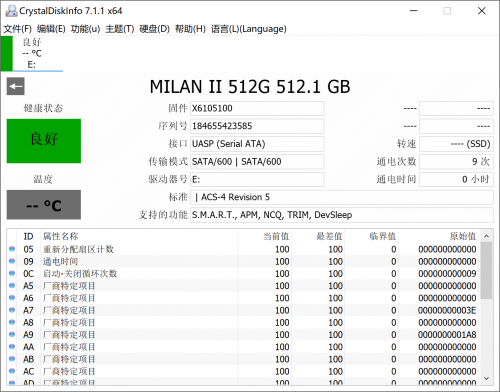Click the power-on hours field 0 小时
500x392 pixels.
(x=456, y=179)
